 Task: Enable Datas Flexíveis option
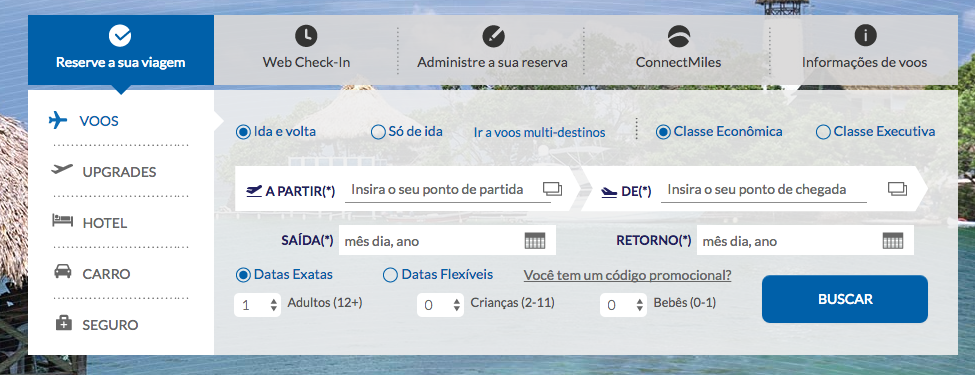pos(390,275)
